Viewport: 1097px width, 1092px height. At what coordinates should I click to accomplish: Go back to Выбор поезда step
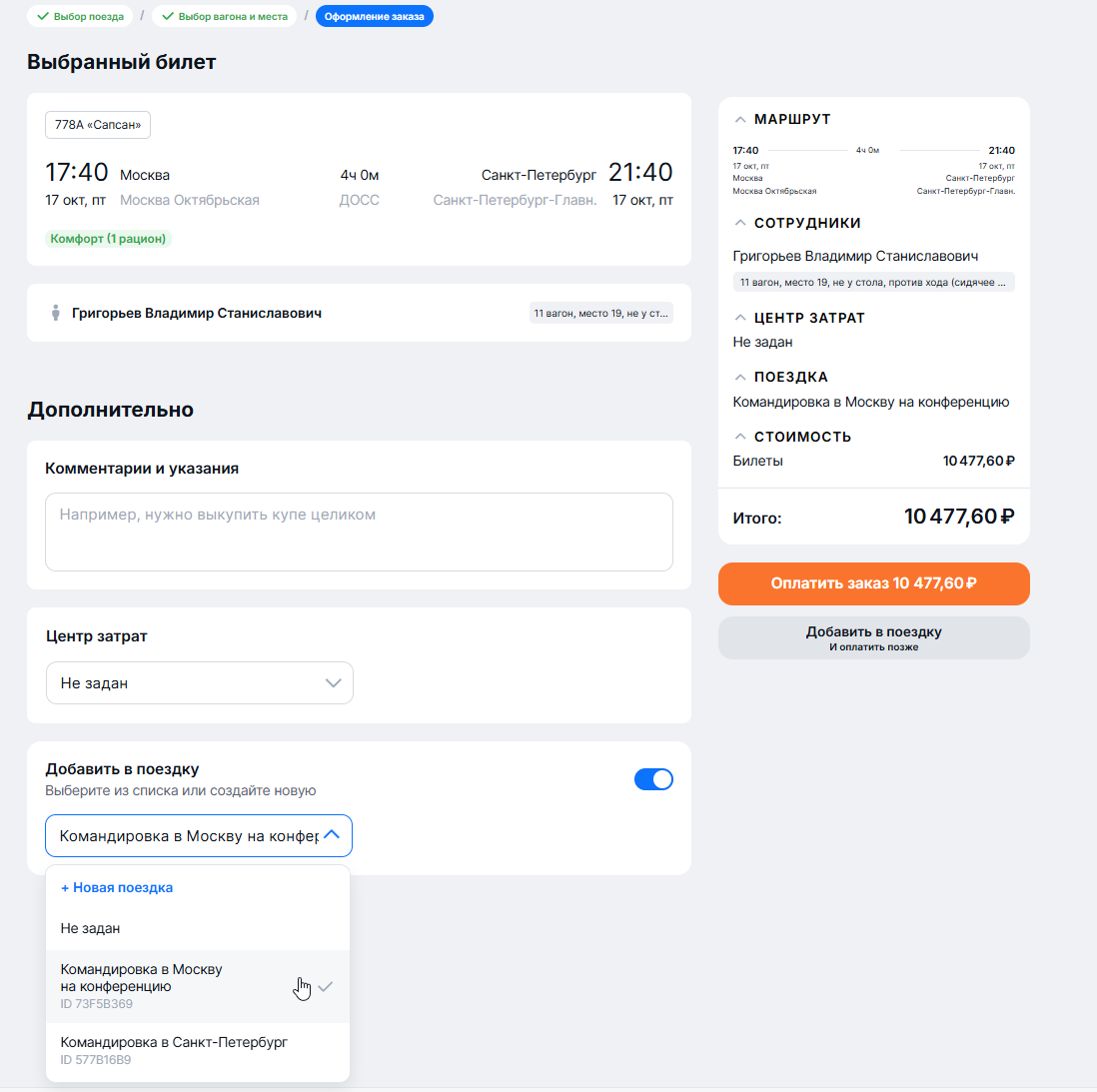81,17
